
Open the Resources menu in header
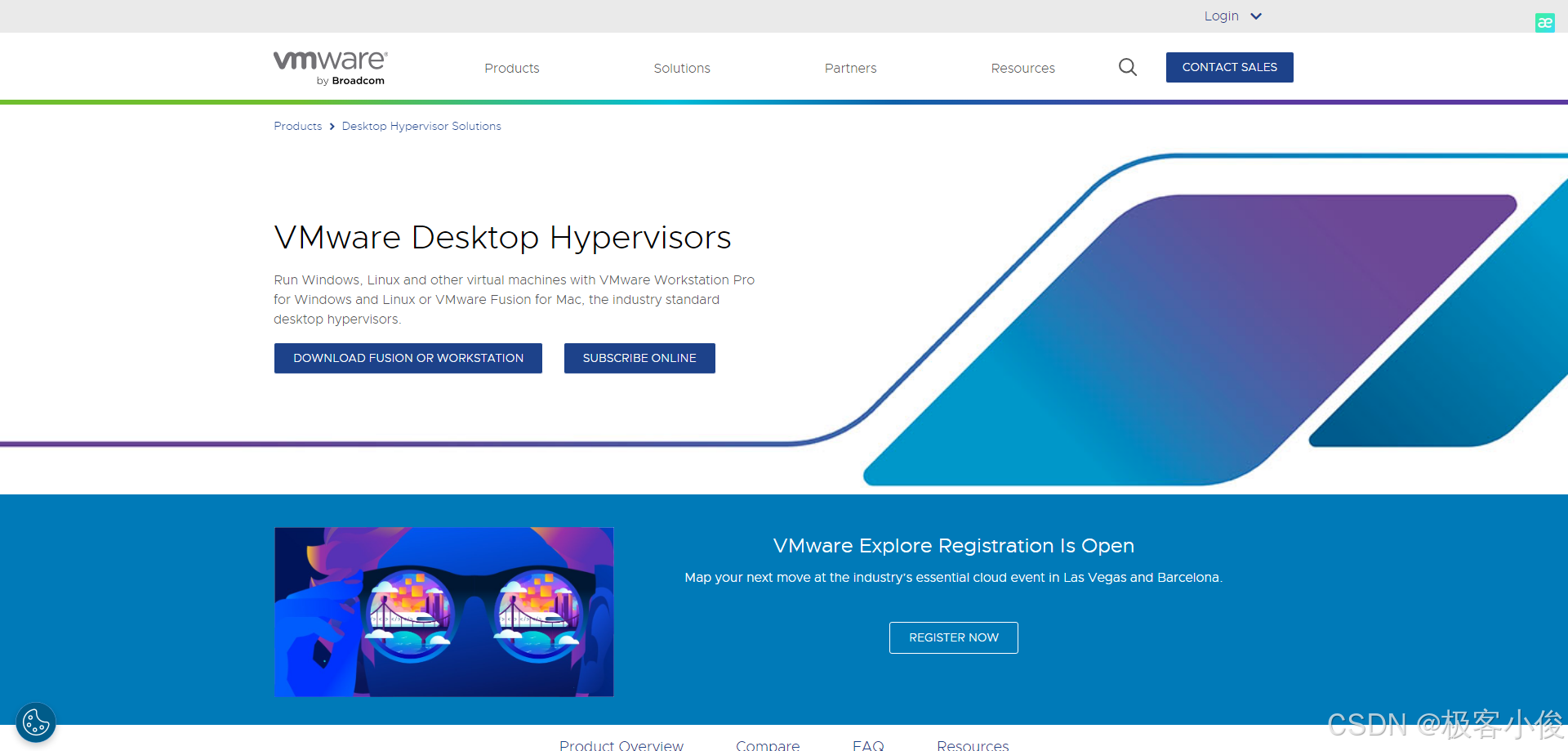[x=1022, y=68]
